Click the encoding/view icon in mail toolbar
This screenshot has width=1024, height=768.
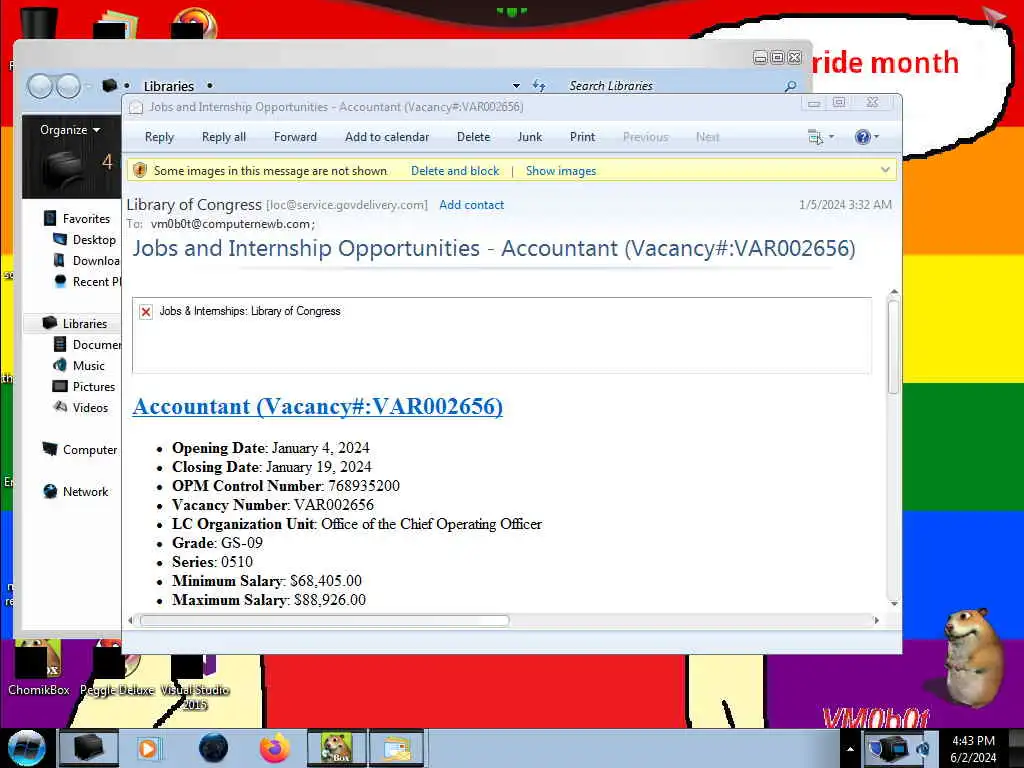point(815,137)
